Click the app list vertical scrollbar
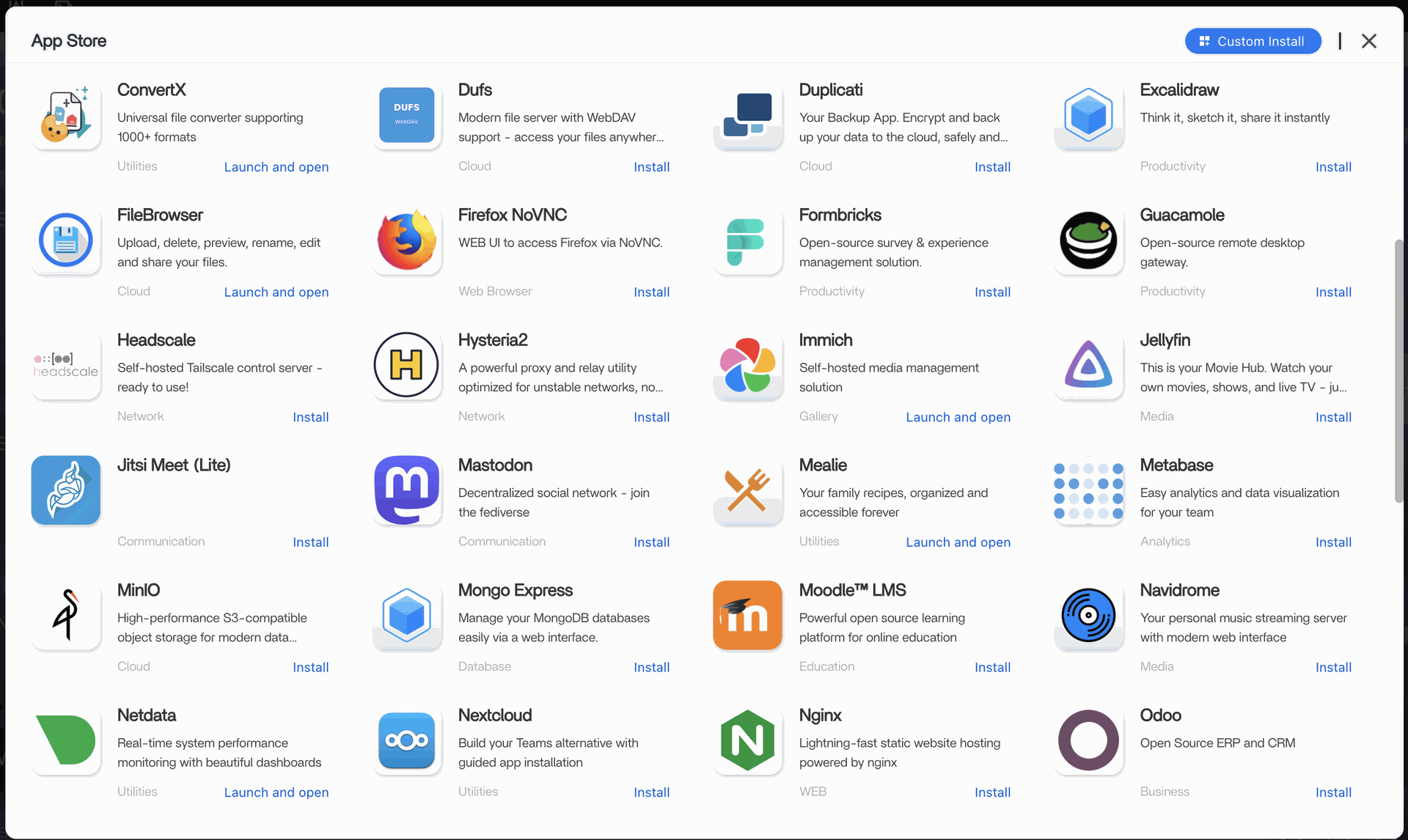 (1398, 370)
